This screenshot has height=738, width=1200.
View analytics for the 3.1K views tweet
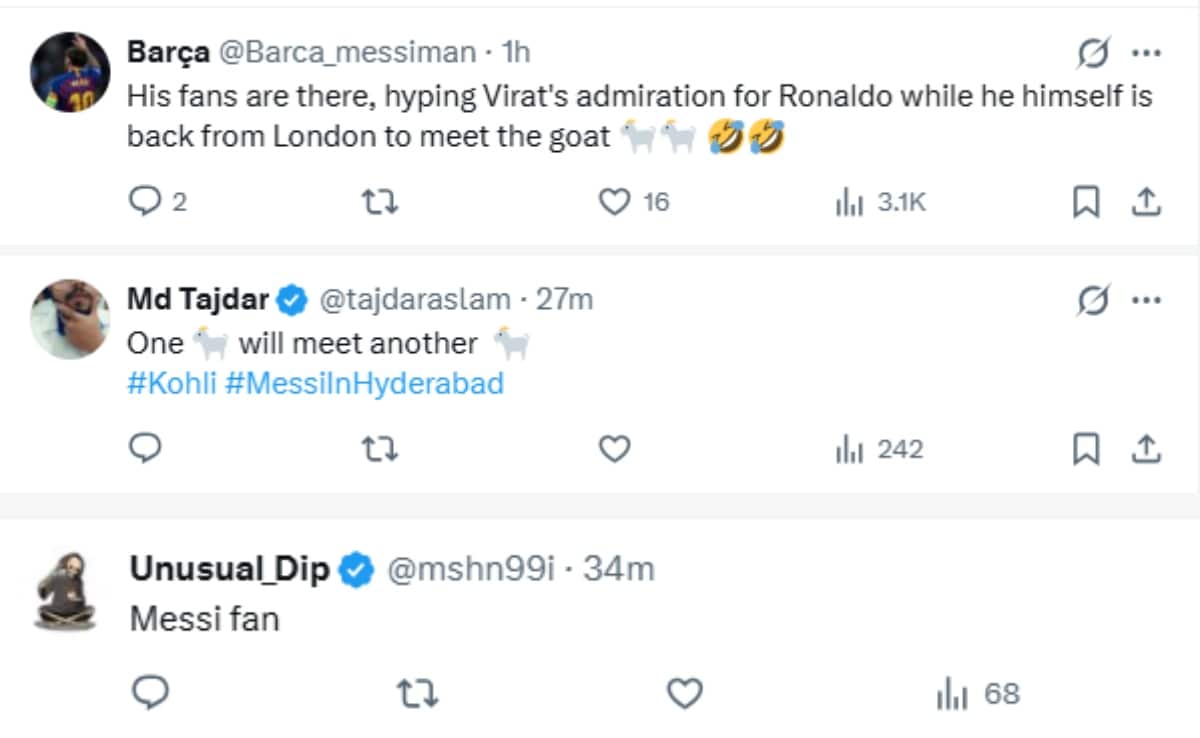pyautogui.click(x=849, y=203)
